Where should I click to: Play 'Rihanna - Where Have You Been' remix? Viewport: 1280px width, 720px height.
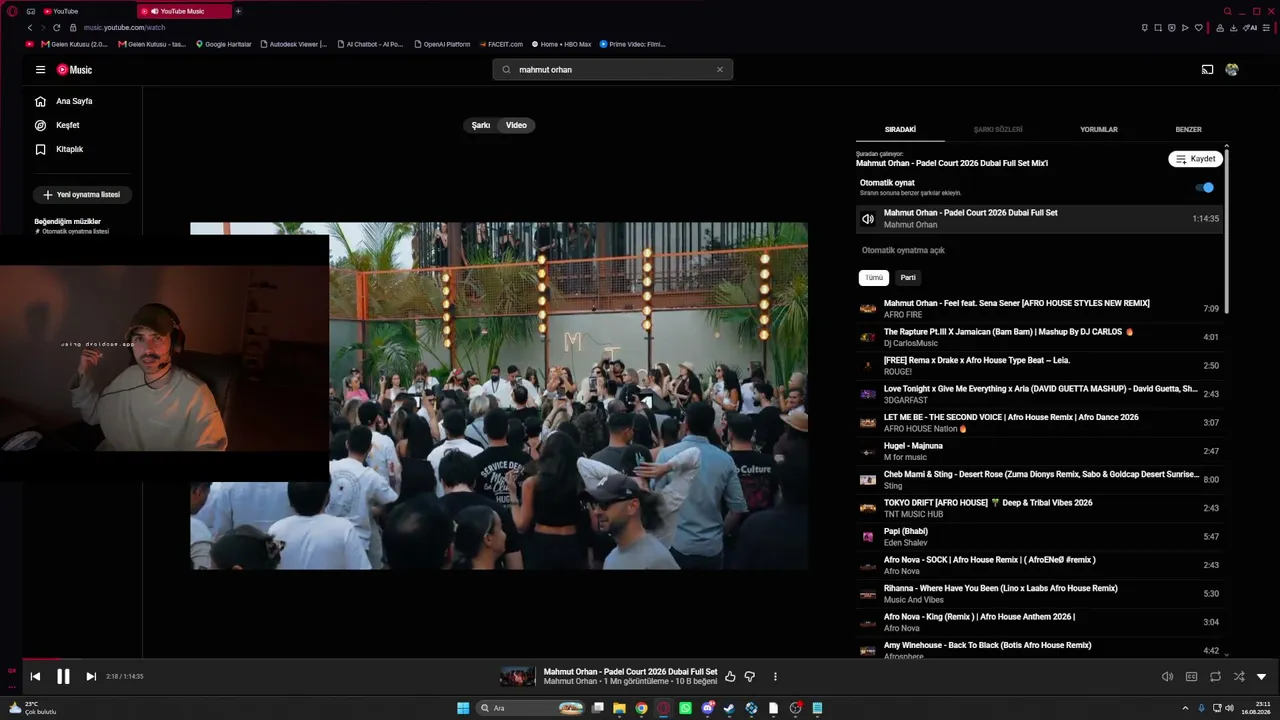click(x=1039, y=594)
